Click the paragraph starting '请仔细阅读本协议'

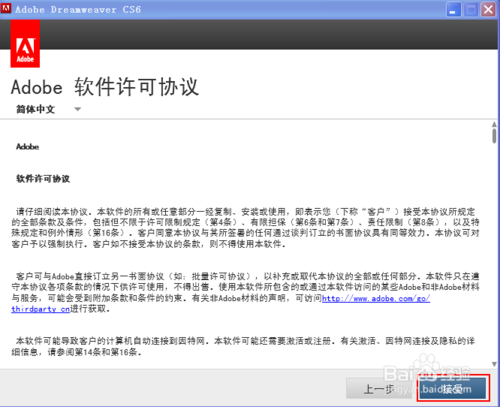tap(245, 228)
